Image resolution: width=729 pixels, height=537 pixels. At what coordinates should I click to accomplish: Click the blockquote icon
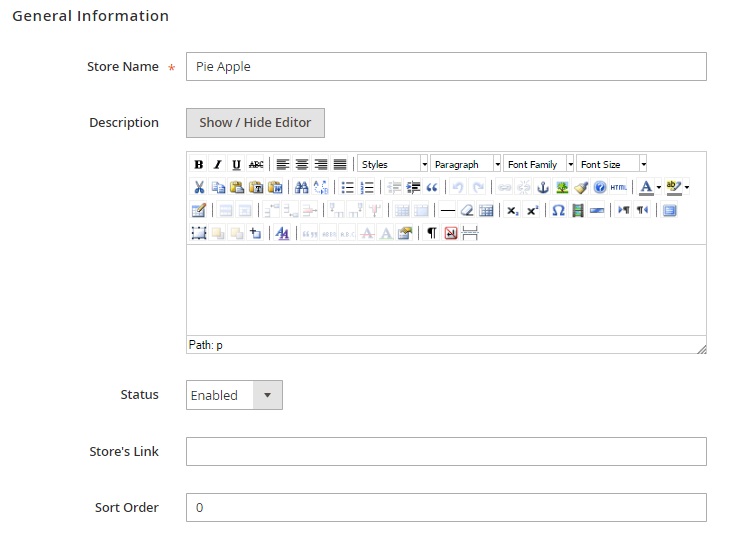[432, 187]
